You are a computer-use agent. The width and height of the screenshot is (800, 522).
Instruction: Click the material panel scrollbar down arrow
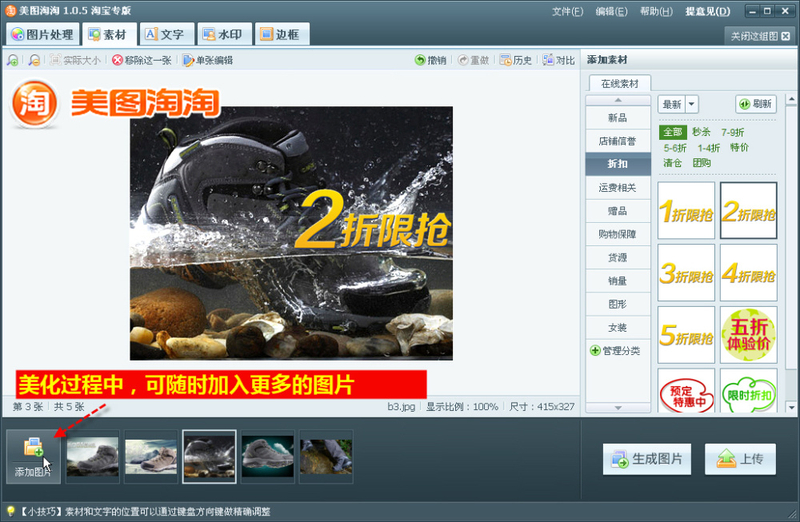[791, 407]
